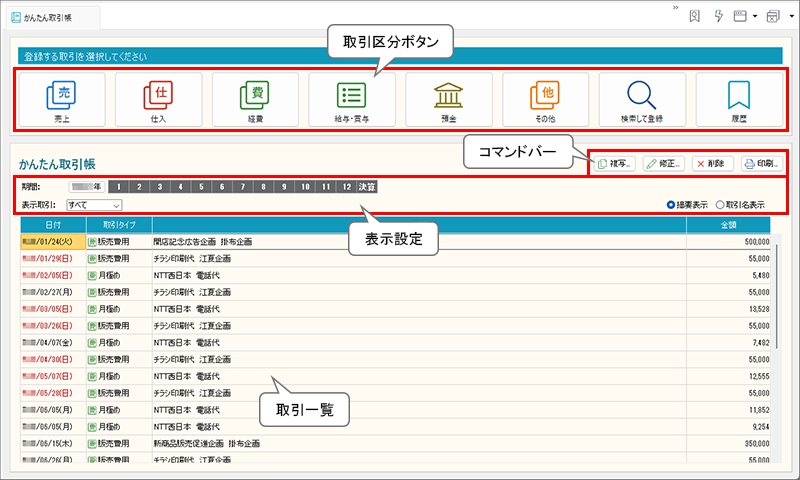The width and height of the screenshot is (800, 480).
Task: Expand the close-window icon dropdown arrow at top right
Action: pyautogui.click(x=789, y=16)
